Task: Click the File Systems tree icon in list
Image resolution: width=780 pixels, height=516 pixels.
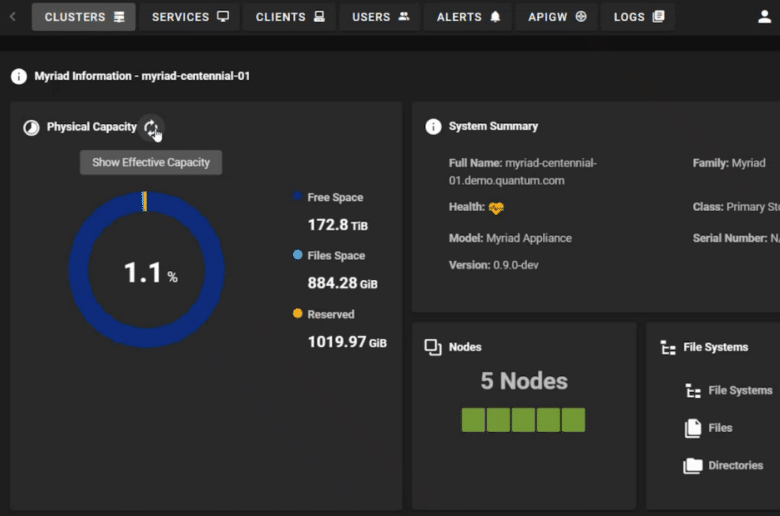Action: (693, 391)
